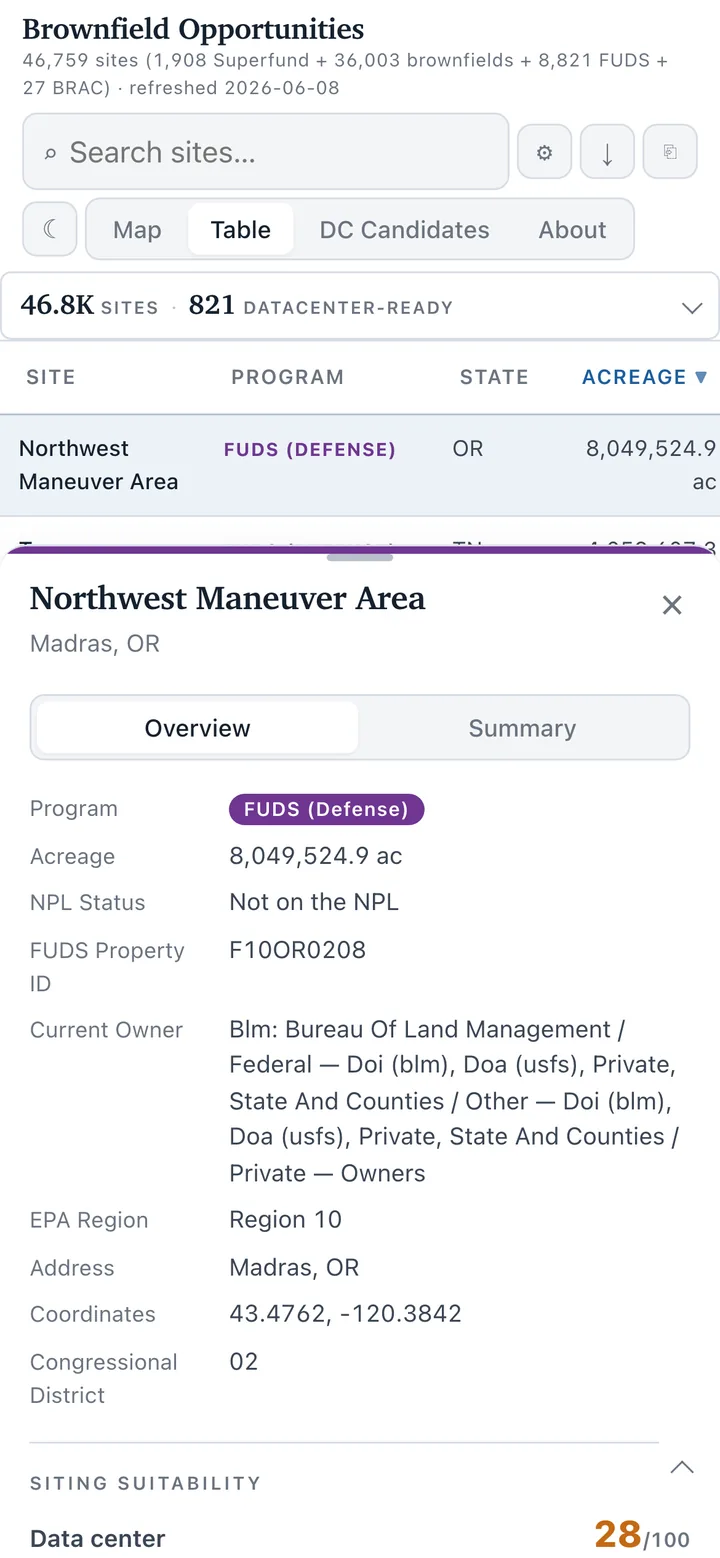Open the DC Candidates tab
This screenshot has height=1558, width=720.
[405, 229]
